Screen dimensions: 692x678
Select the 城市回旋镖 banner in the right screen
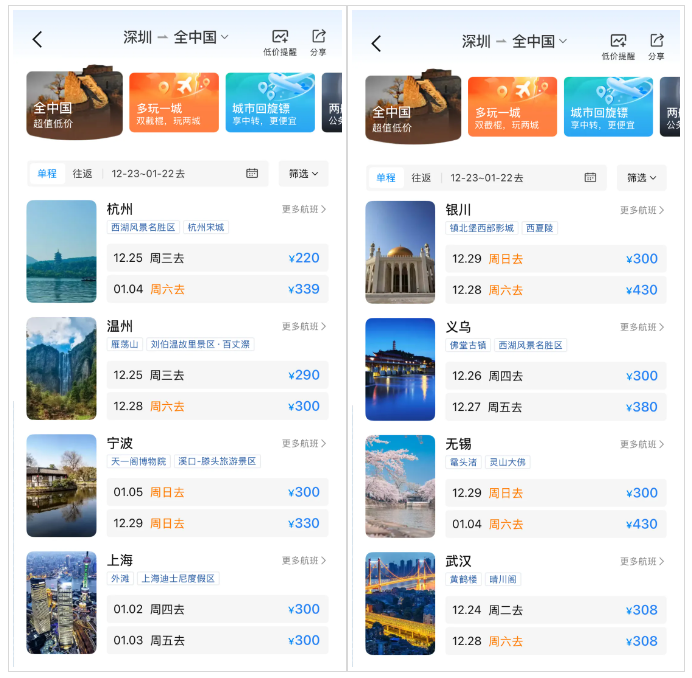click(608, 107)
